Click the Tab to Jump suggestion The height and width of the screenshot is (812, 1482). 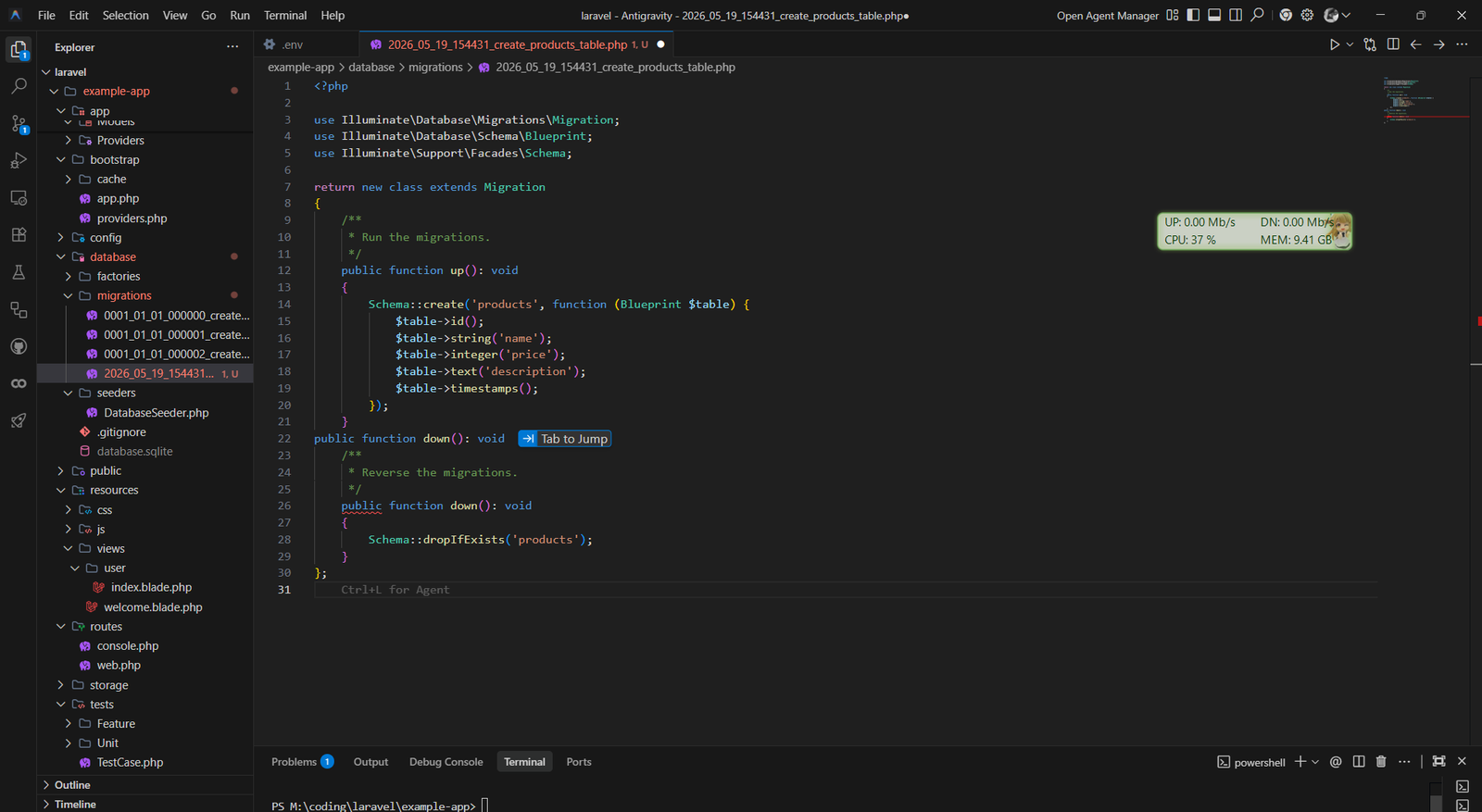[565, 439]
